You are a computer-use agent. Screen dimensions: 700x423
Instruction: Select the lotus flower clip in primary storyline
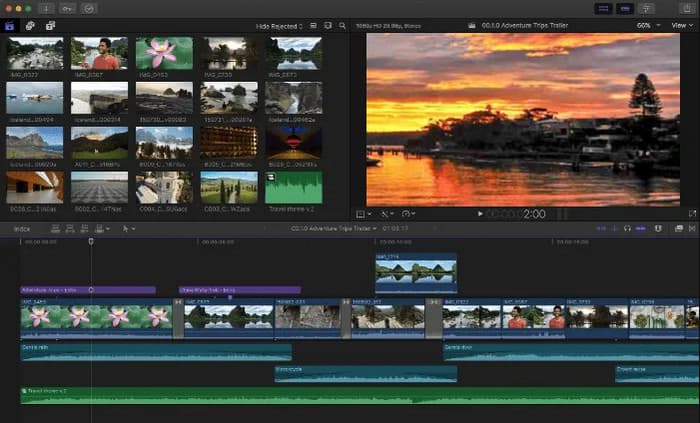tap(96, 319)
